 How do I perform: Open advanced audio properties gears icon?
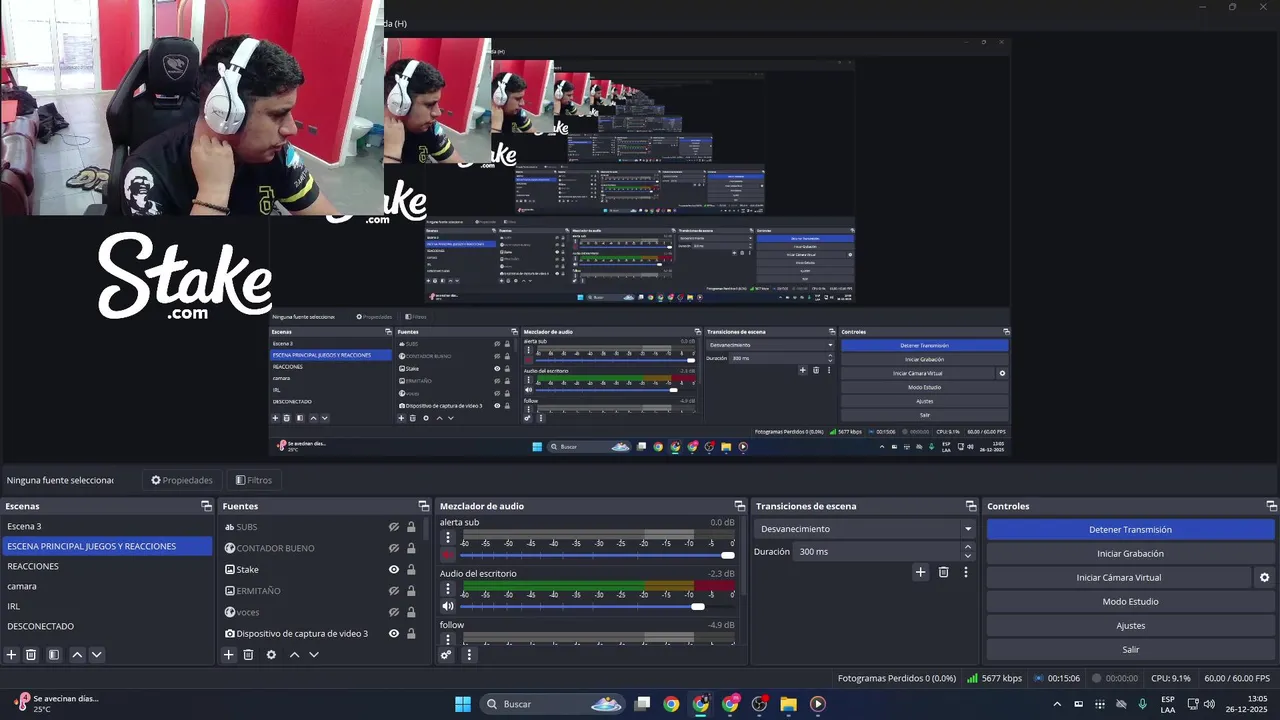click(446, 655)
